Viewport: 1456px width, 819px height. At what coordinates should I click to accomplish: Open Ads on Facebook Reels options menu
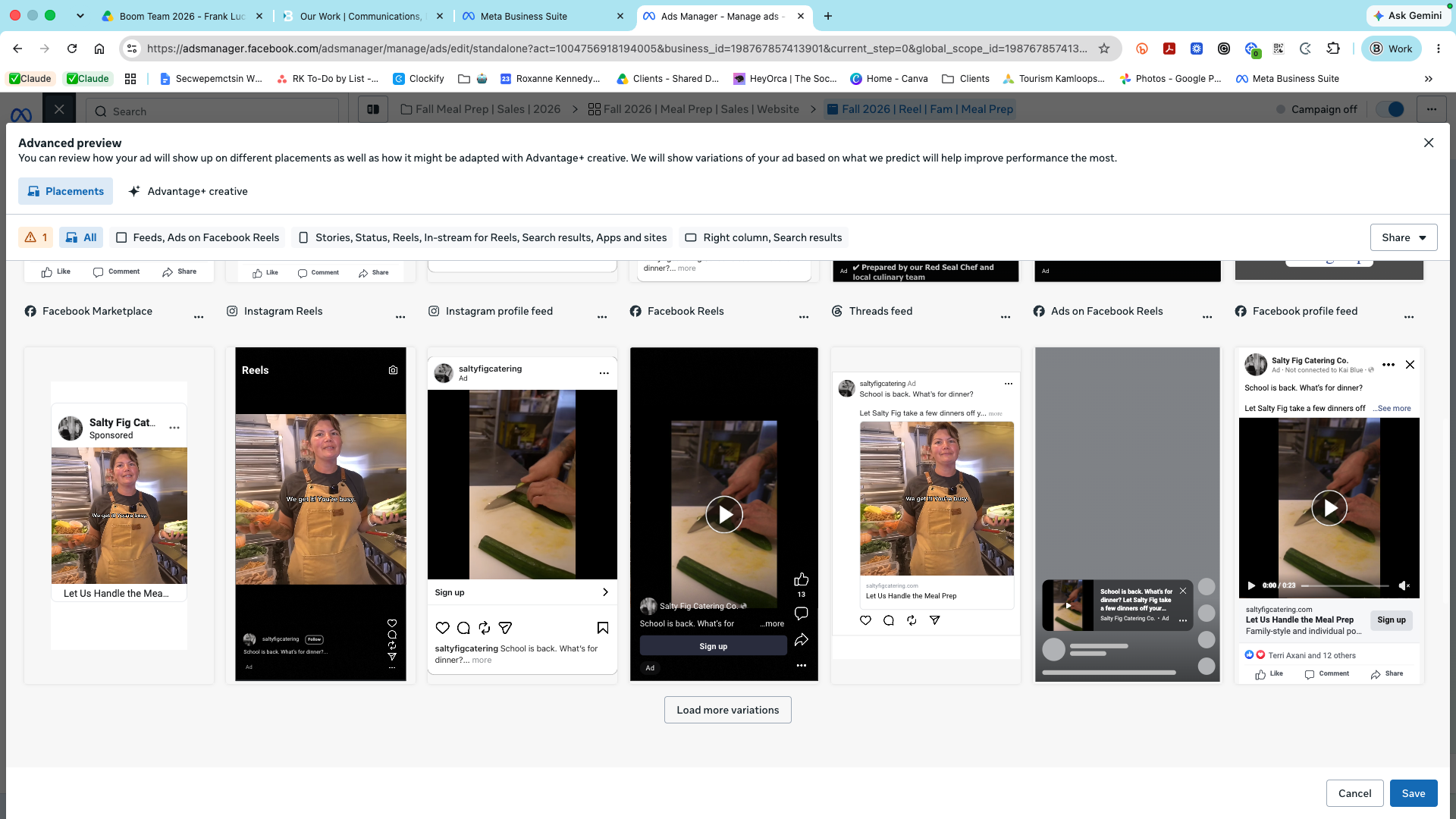[x=1207, y=317]
